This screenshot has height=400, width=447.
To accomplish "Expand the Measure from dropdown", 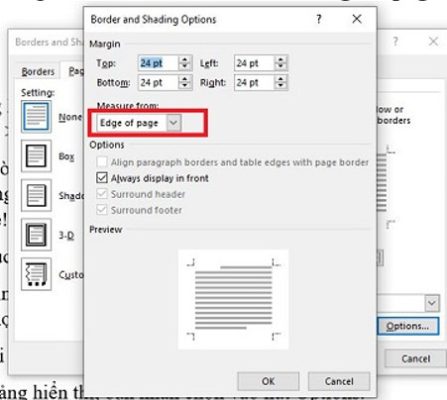I will [x=174, y=123].
